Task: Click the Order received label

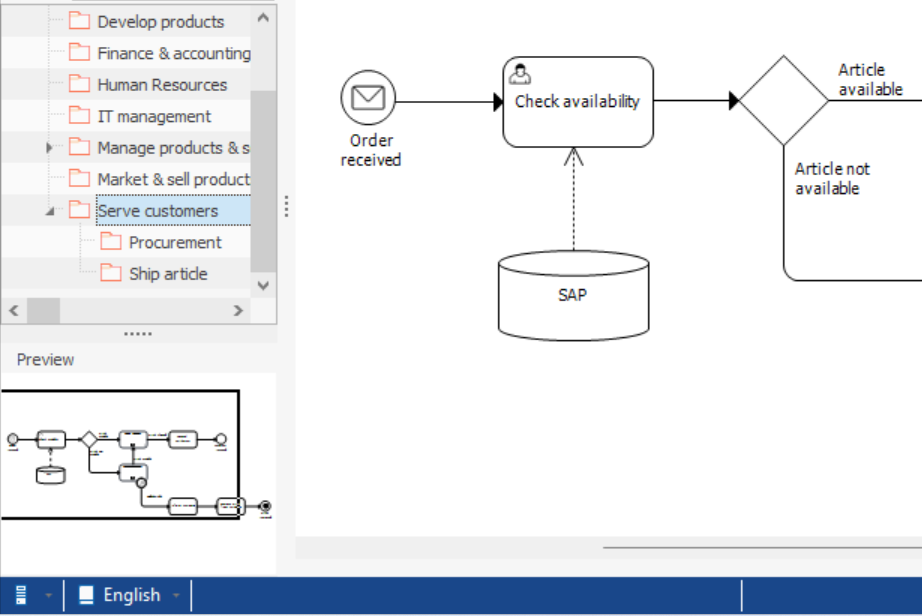Action: point(370,150)
